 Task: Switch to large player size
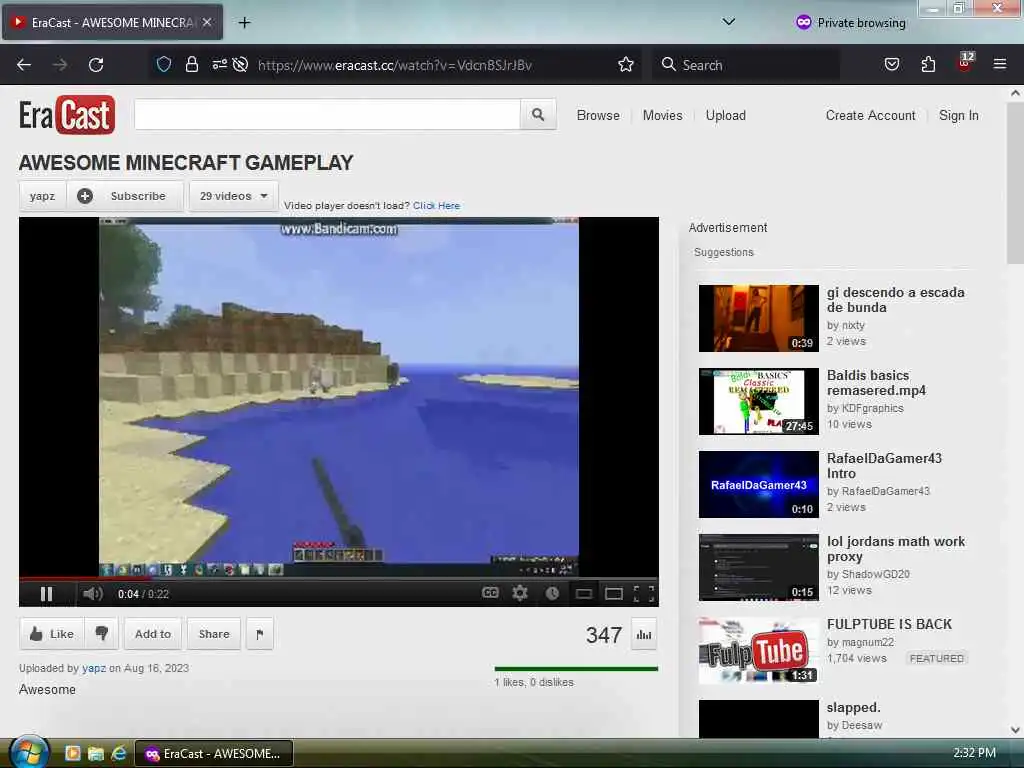(x=614, y=594)
